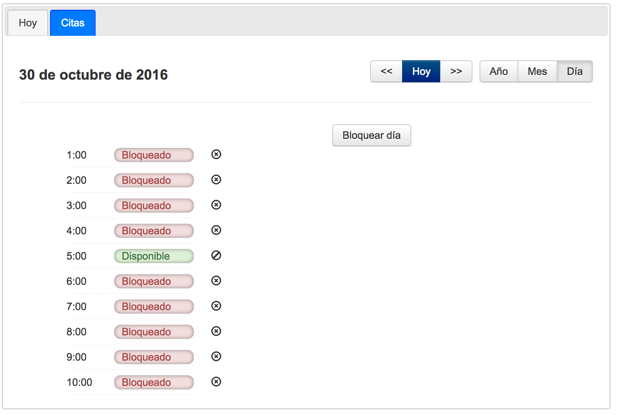
Task: Remove the block on the 3:00 slot
Action: pos(216,205)
